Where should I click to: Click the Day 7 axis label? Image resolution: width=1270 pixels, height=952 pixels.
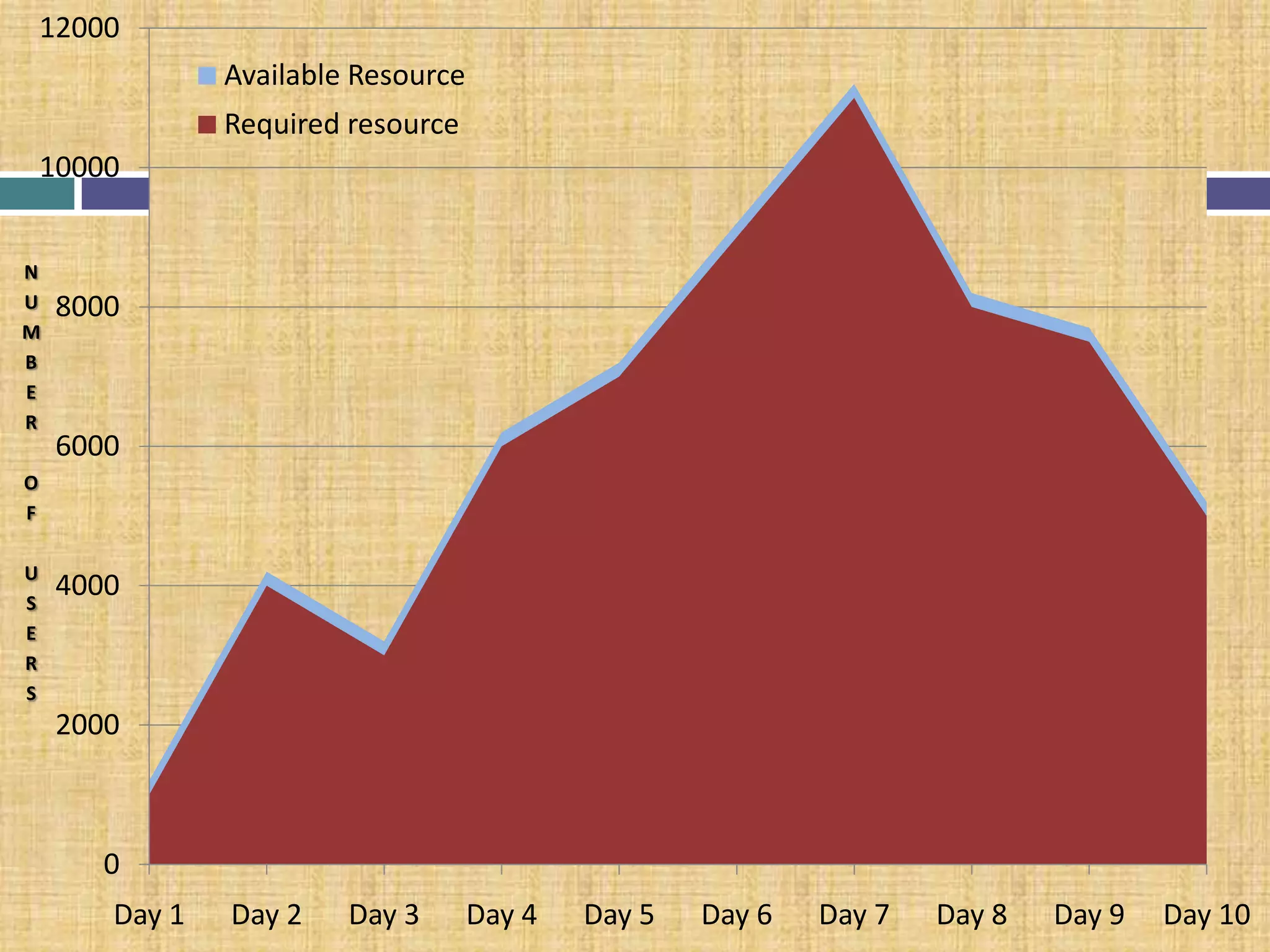pos(854,915)
